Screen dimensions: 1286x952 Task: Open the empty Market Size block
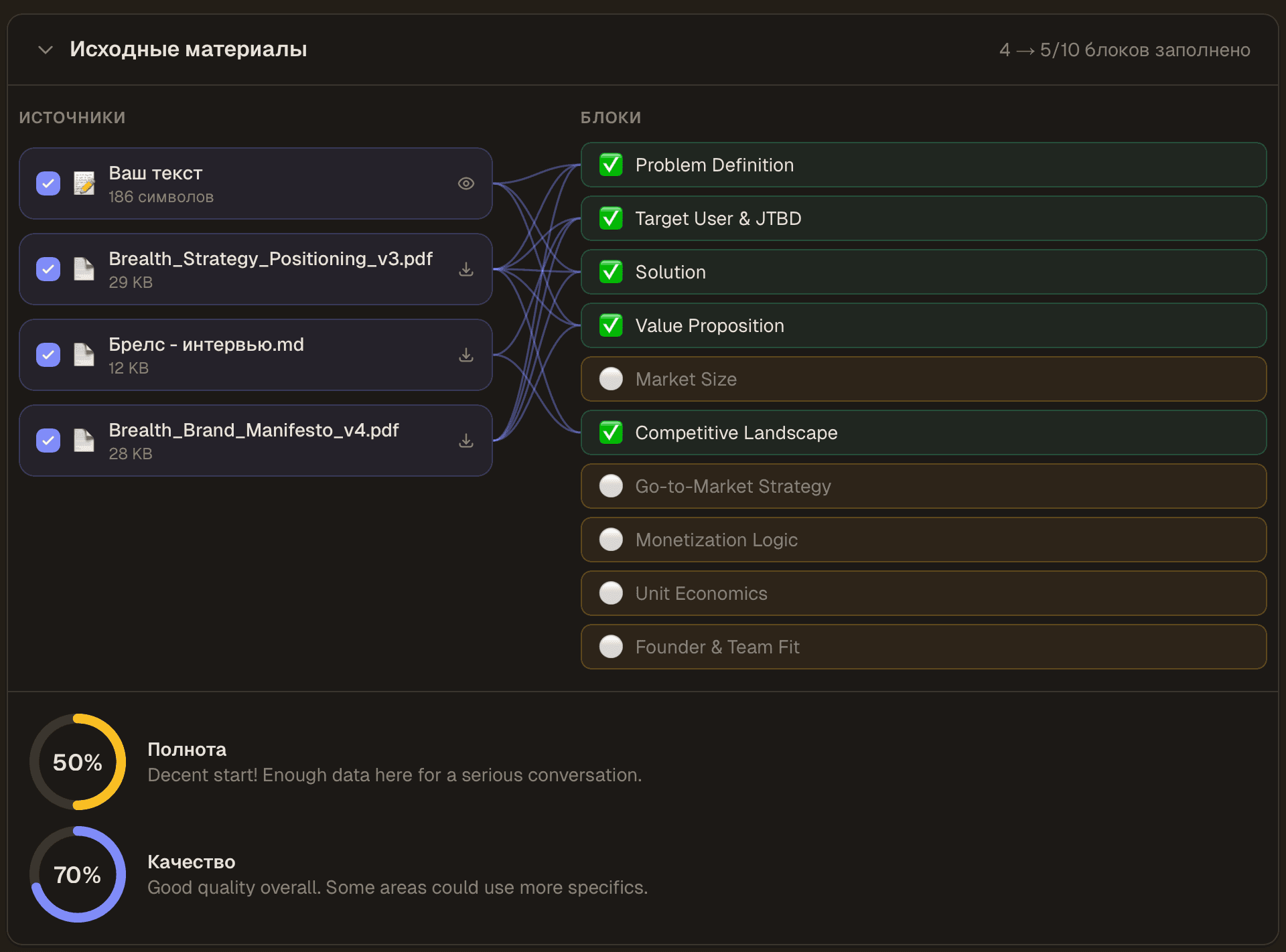[923, 379]
